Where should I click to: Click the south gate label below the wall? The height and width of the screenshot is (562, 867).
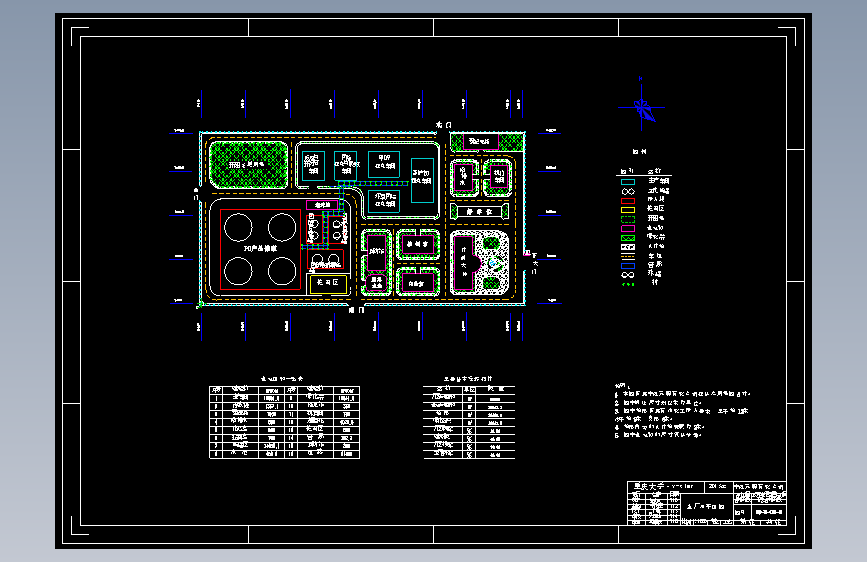point(357,310)
